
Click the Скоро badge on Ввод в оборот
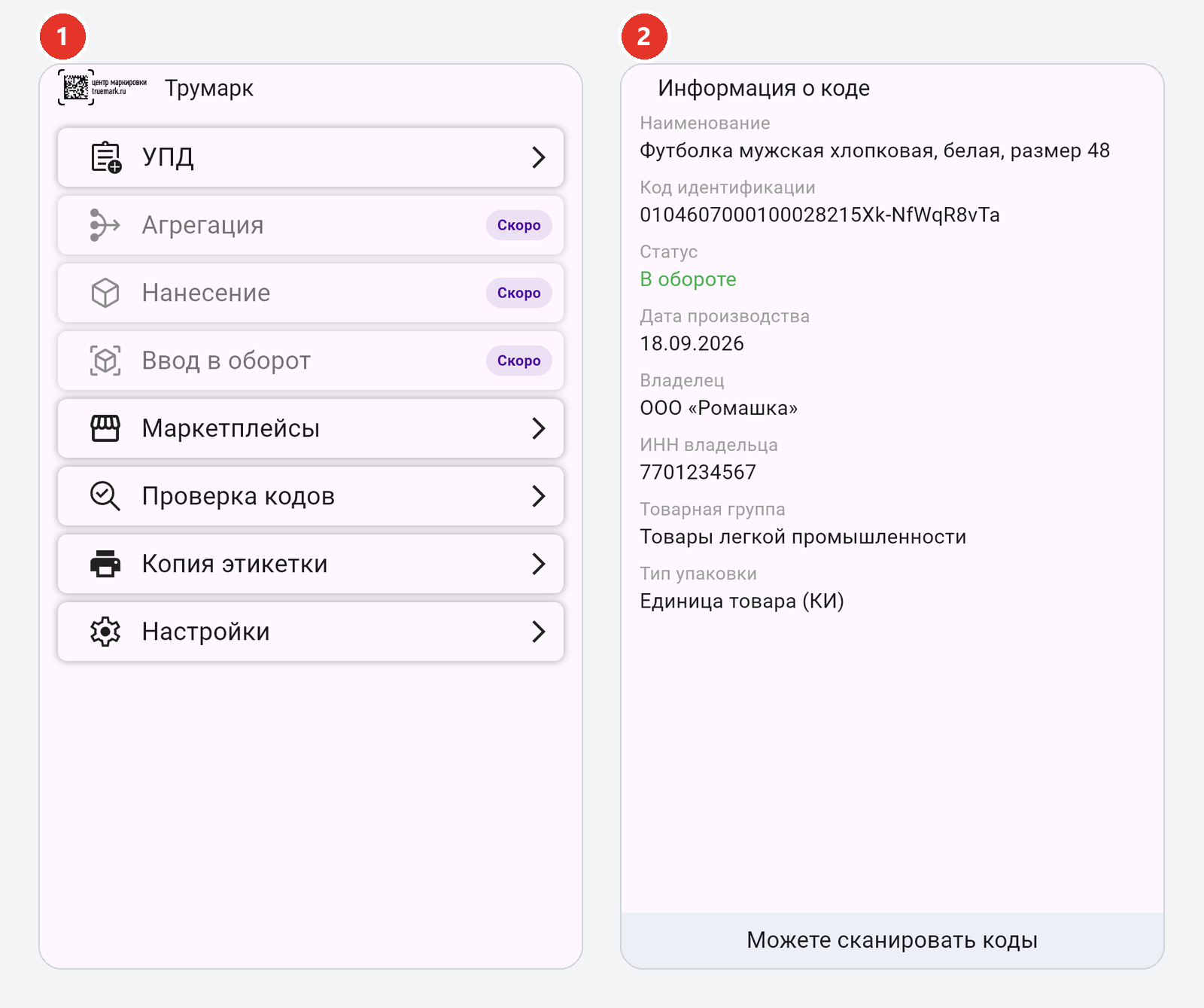(519, 361)
